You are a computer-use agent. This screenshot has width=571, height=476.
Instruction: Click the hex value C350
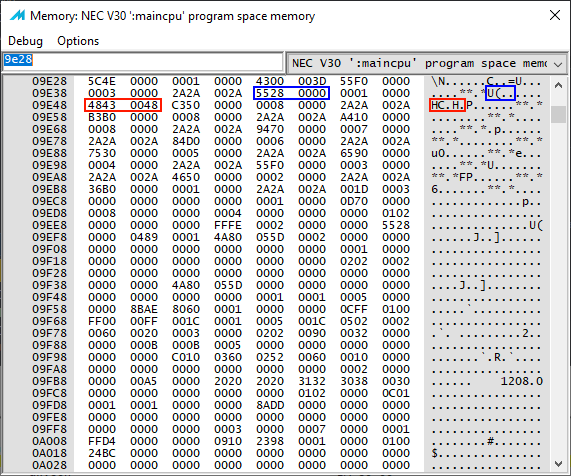186,105
